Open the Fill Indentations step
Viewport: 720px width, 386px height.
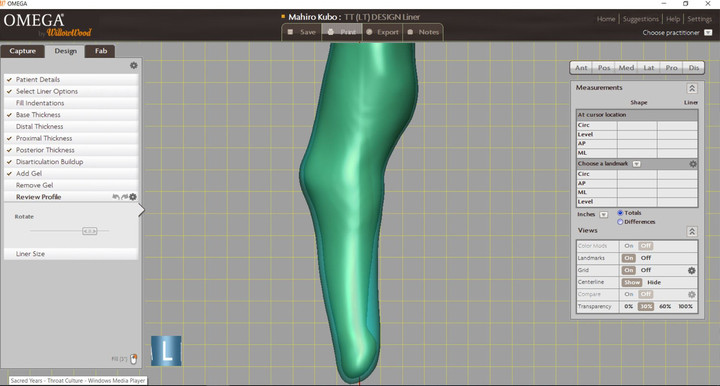pos(71,103)
